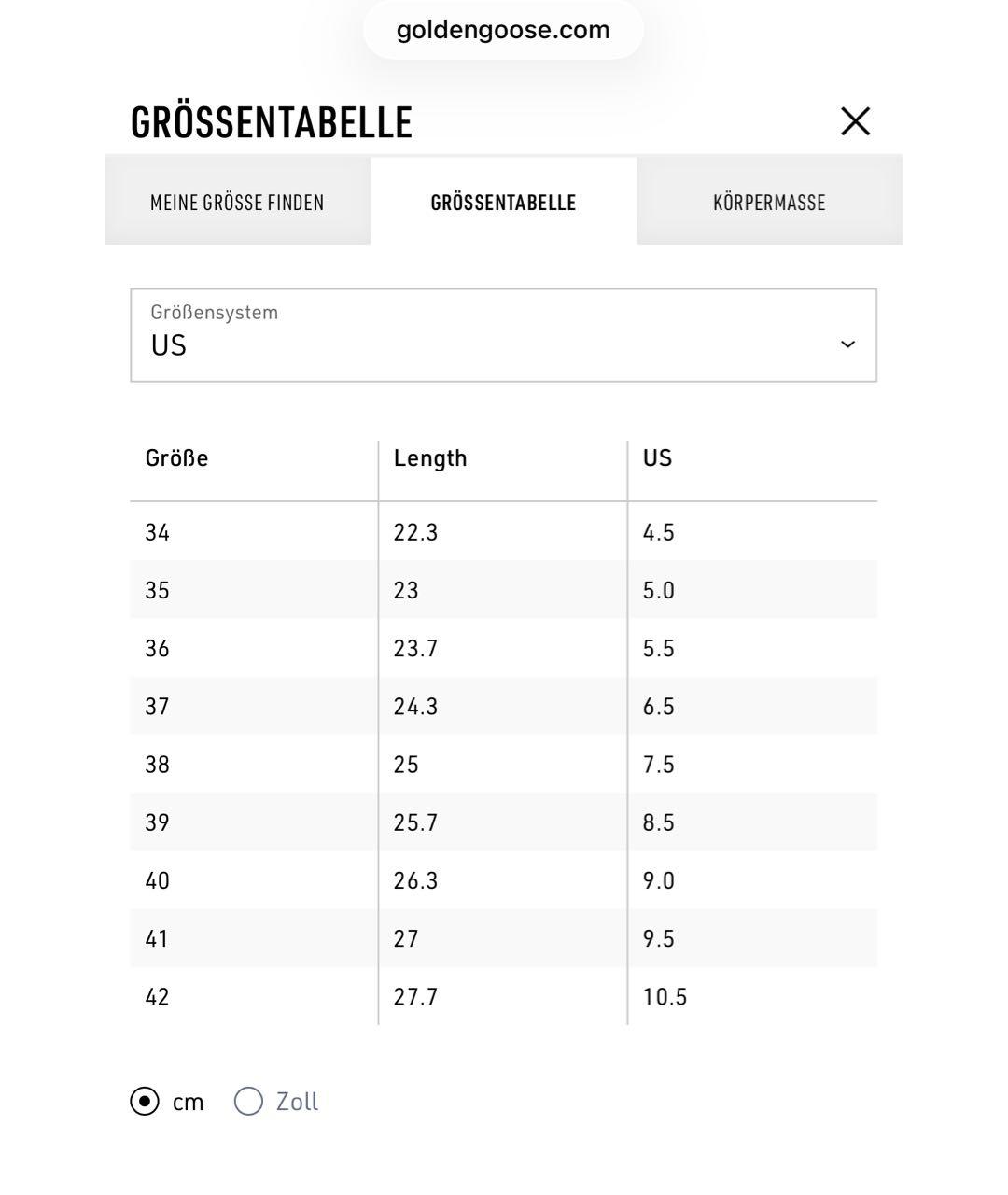1008x1195 pixels.
Task: Select the row with US size 9.0
Action: tap(503, 880)
